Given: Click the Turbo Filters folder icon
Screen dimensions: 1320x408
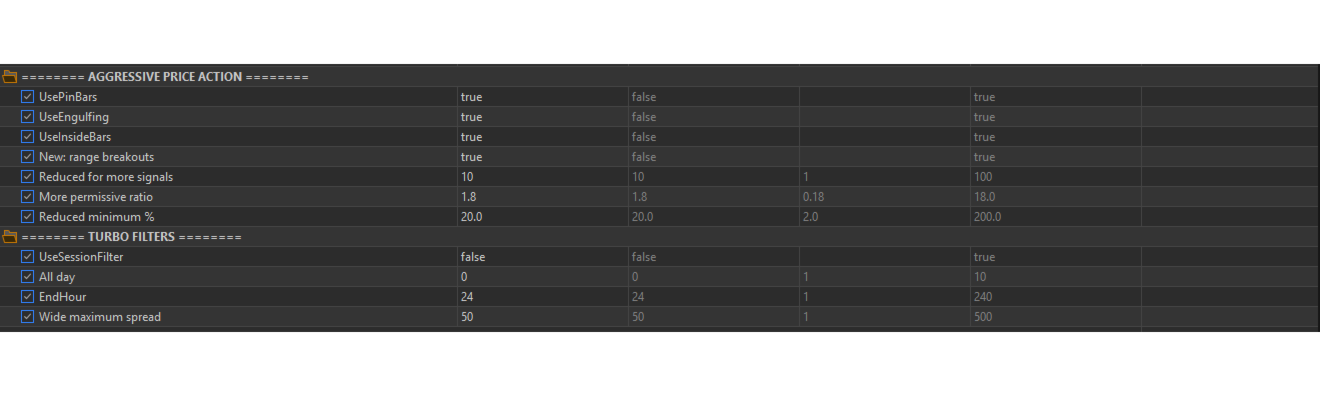Looking at the screenshot, I should tap(10, 237).
